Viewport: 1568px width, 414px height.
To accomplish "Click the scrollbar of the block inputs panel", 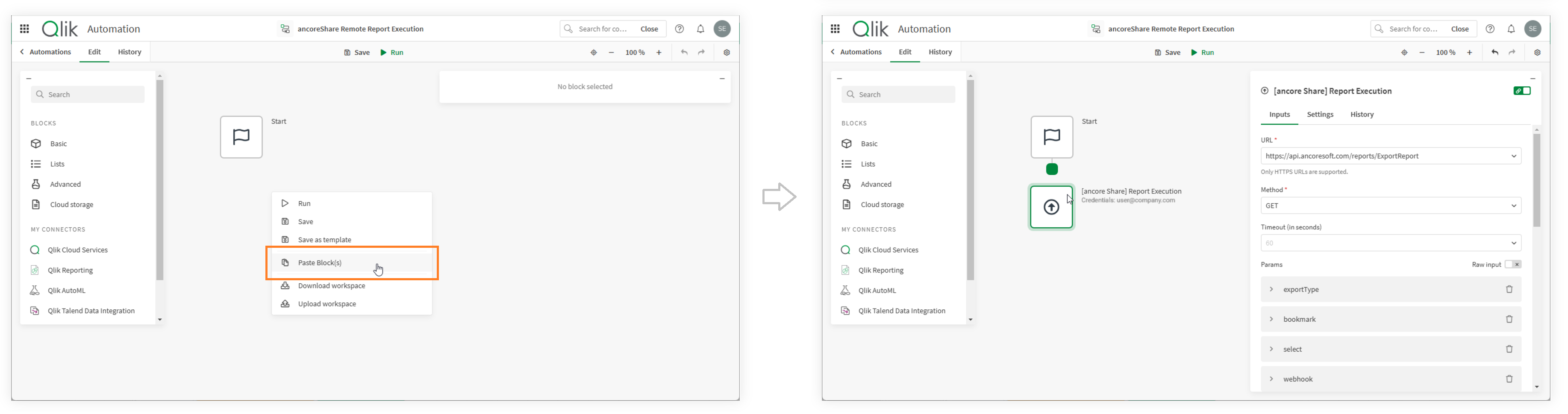I will click(1536, 180).
